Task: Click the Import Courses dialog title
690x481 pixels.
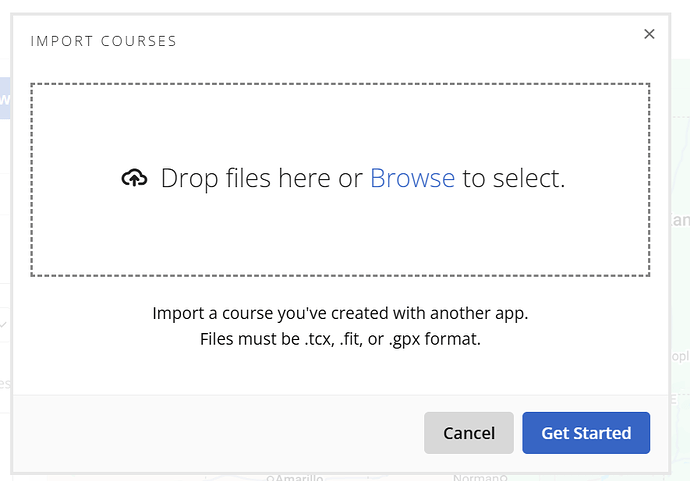Action: (x=103, y=41)
